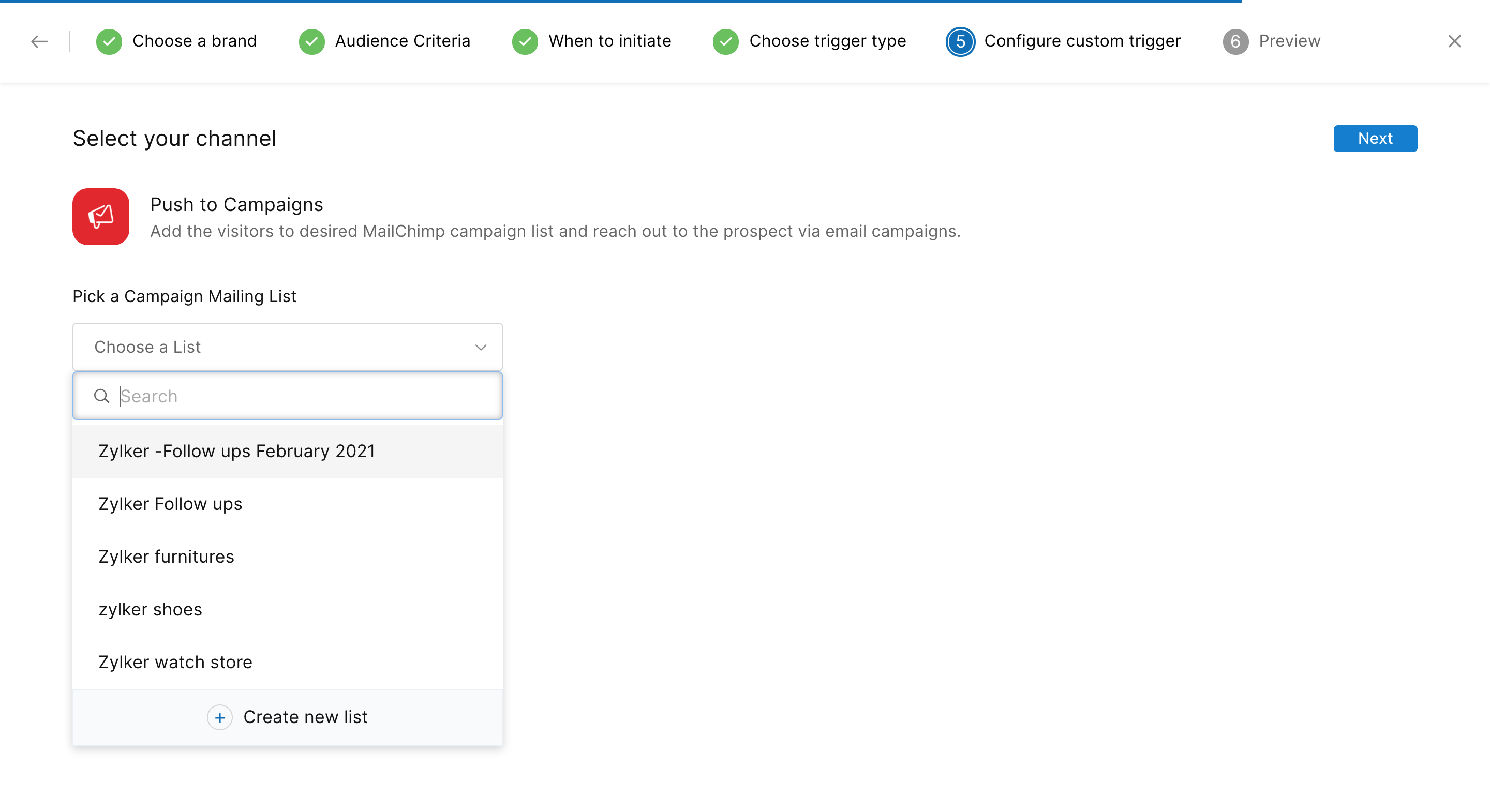Choose Zylker Follow ups option
The height and width of the screenshot is (812, 1490).
click(170, 504)
